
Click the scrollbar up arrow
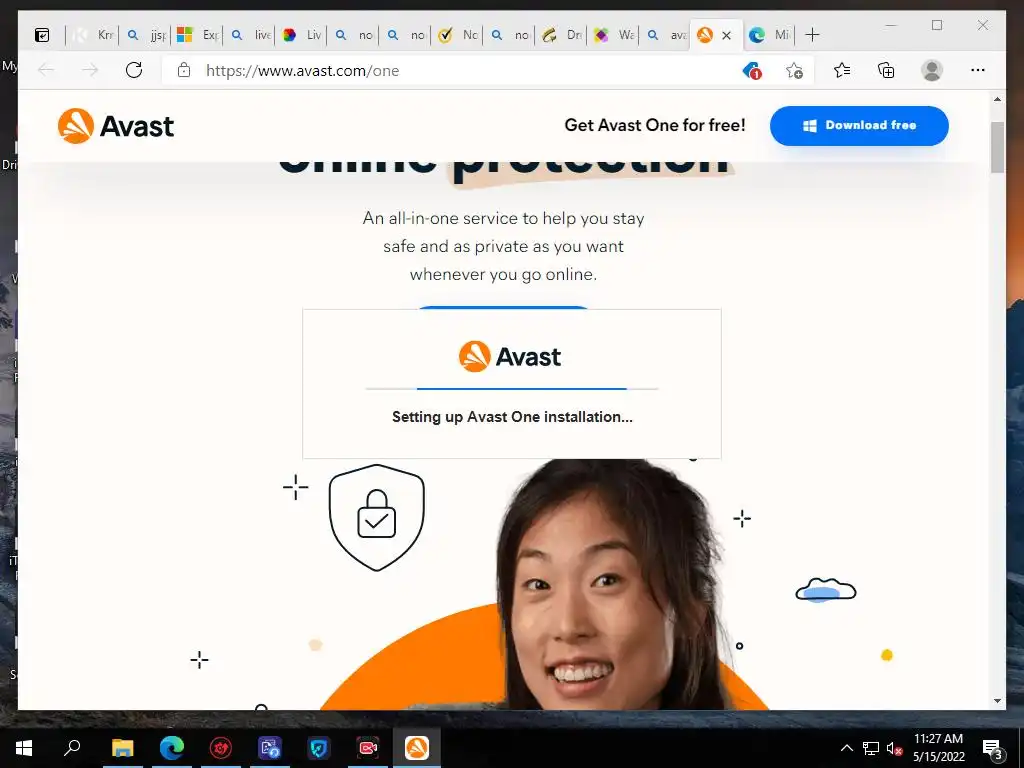(x=997, y=99)
